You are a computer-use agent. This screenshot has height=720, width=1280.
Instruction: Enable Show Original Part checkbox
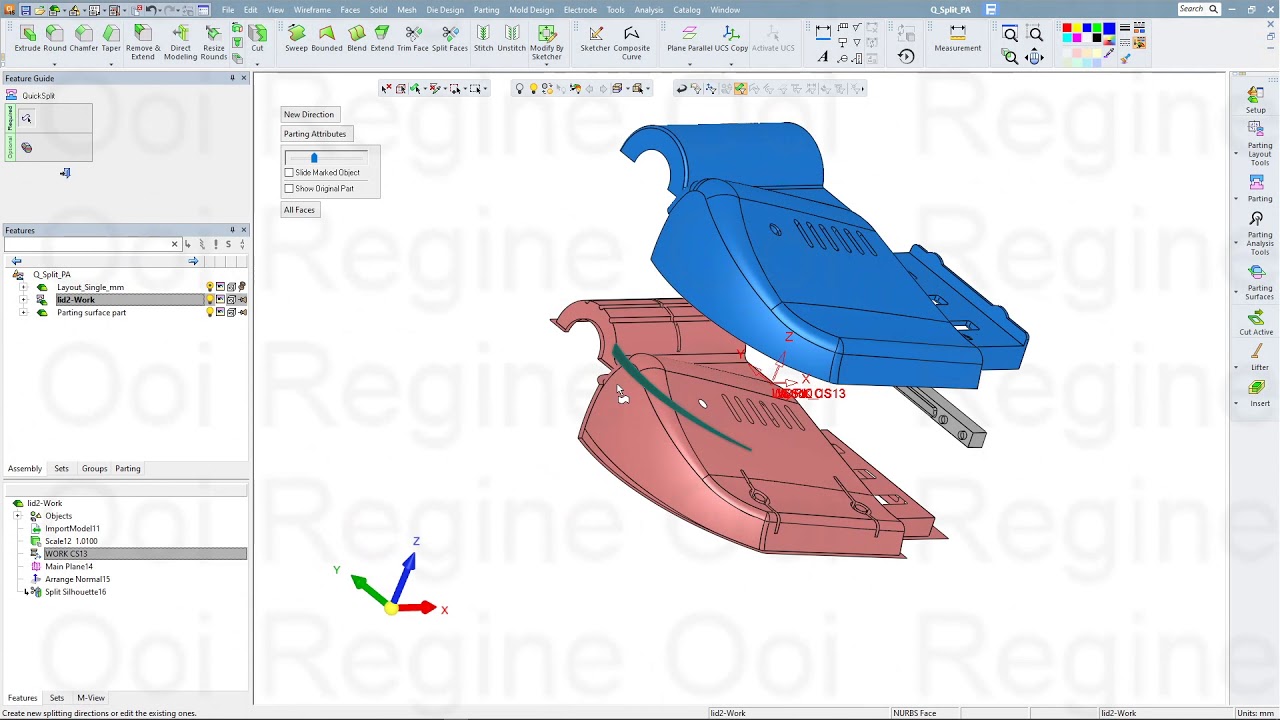[x=289, y=188]
